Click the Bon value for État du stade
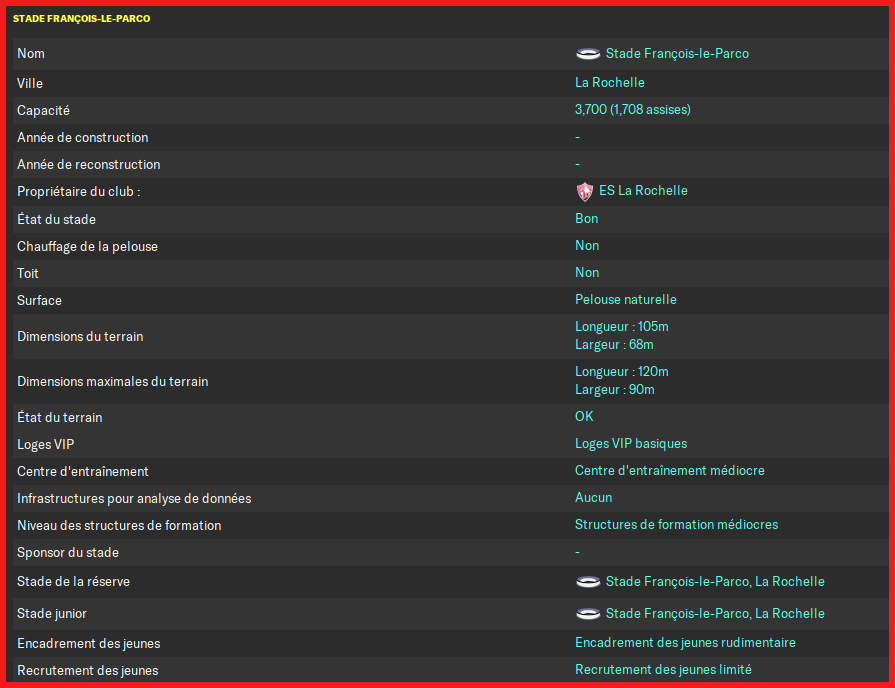Viewport: 895px width, 688px height. pyautogui.click(x=586, y=219)
